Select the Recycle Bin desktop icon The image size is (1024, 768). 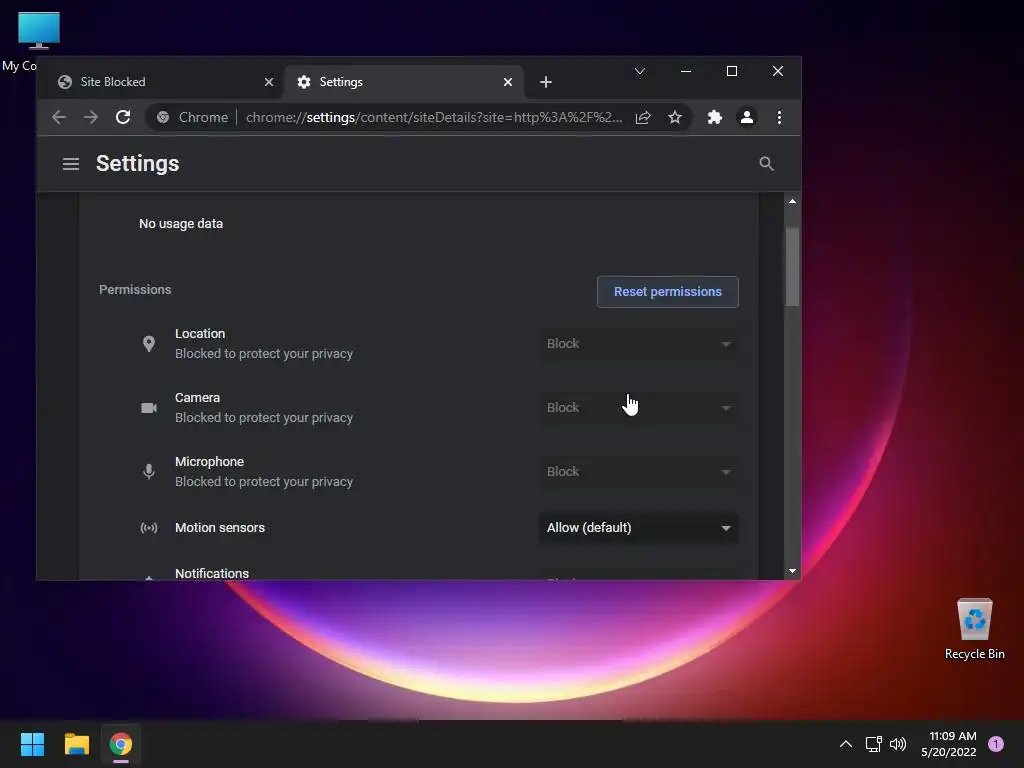coord(974,629)
